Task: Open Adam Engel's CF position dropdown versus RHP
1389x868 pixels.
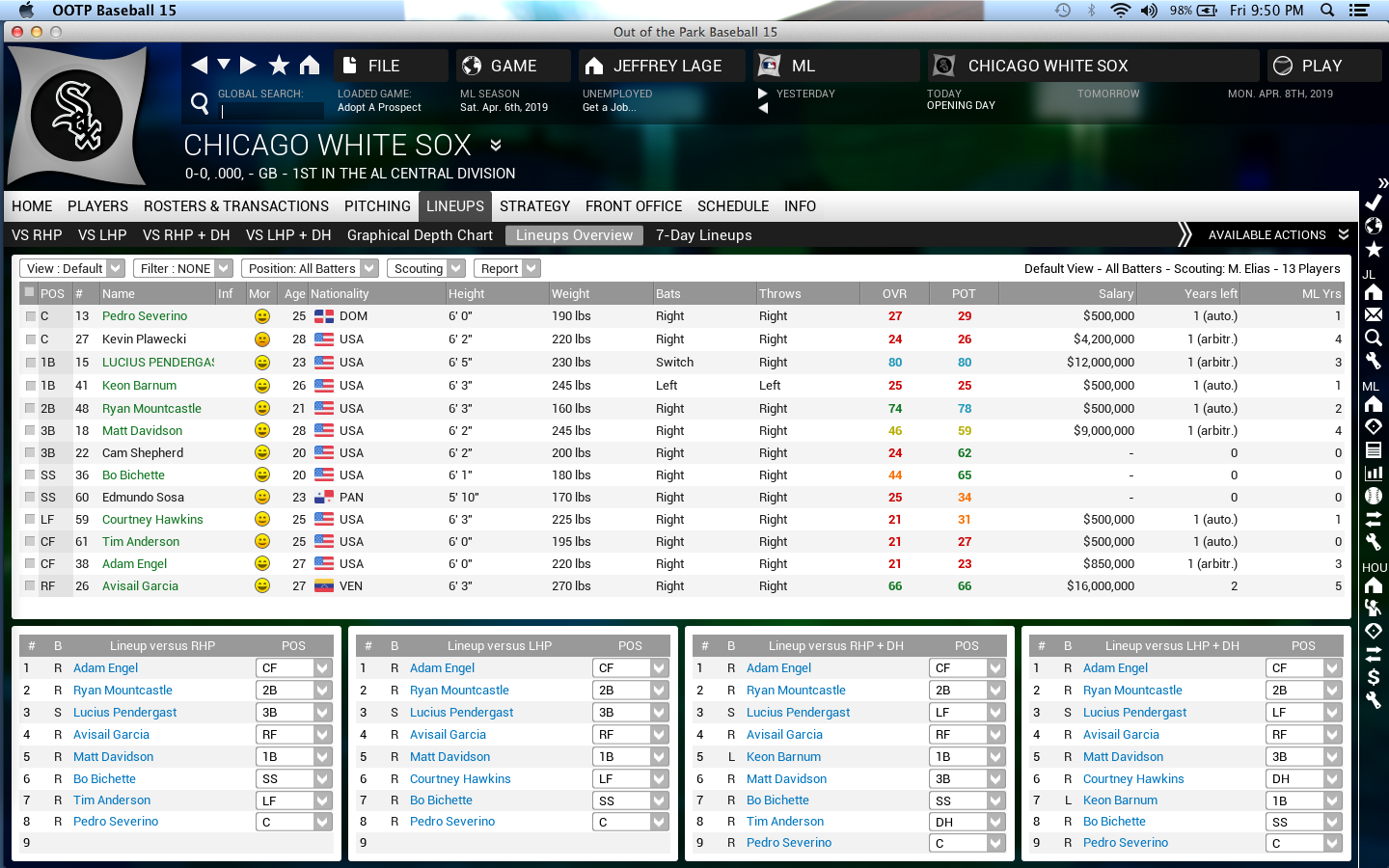Action: click(x=294, y=667)
